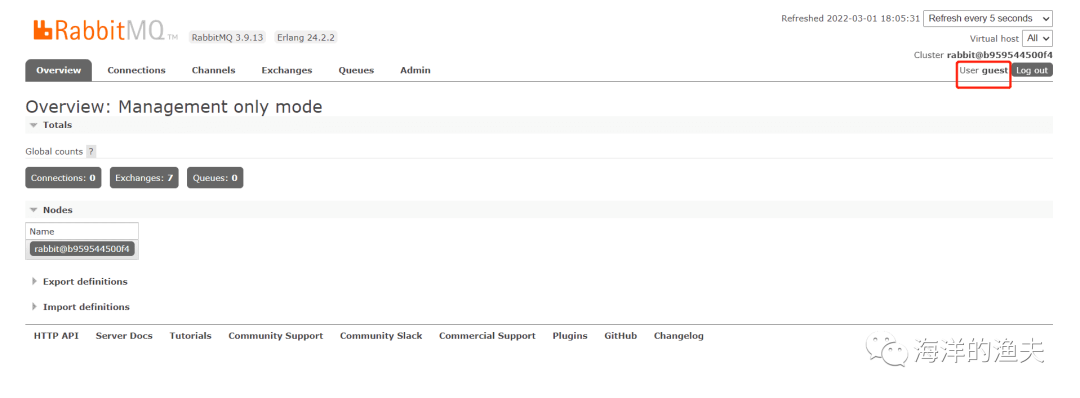Go to the Queues tab
The width and height of the screenshot is (1080, 398).
point(356,70)
